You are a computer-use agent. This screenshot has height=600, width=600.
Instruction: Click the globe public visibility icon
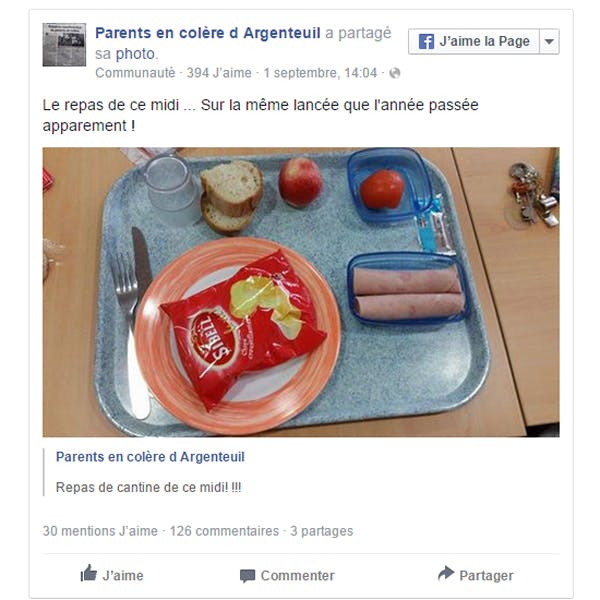[x=395, y=73]
